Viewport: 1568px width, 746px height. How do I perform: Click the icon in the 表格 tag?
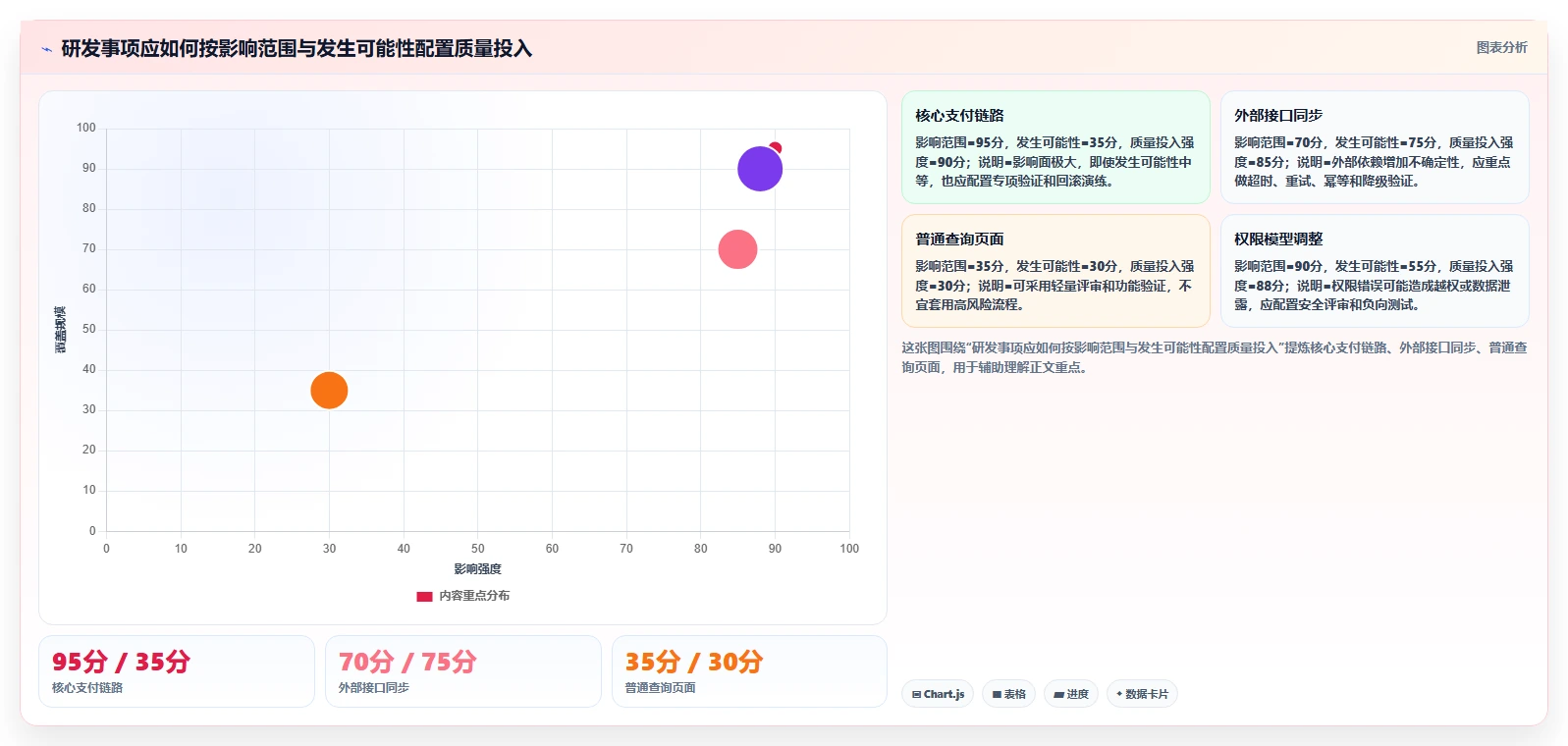pyautogui.click(x=997, y=694)
